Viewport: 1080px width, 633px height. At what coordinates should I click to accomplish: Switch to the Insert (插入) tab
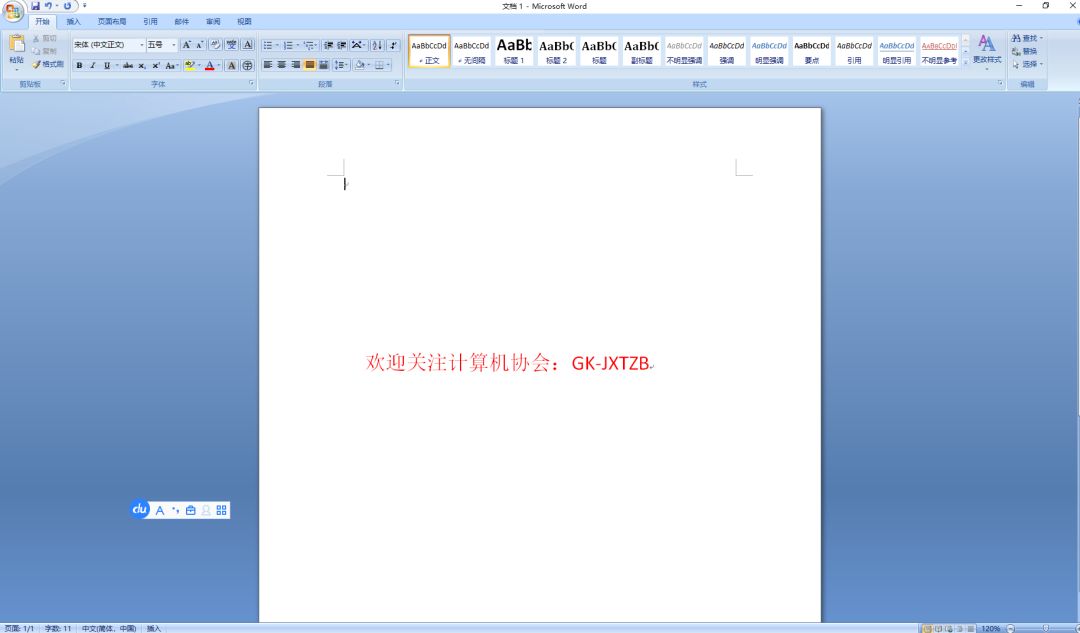(73, 22)
